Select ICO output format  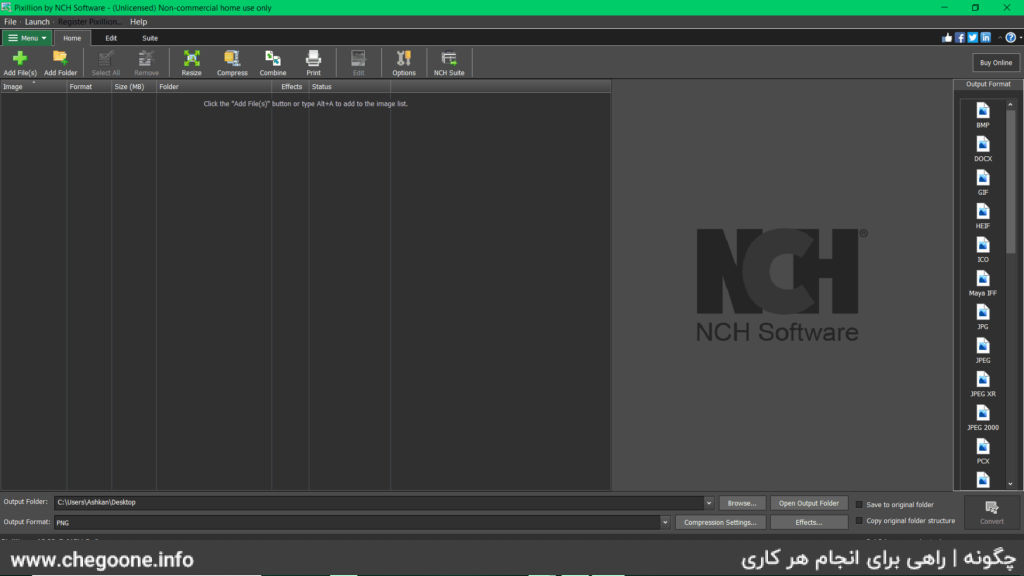[x=983, y=249]
